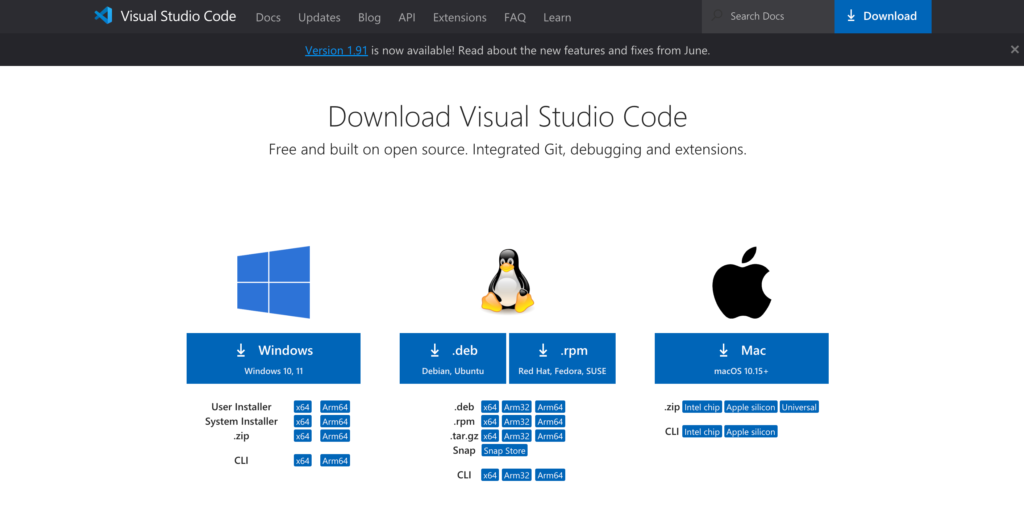
Task: Click the search magnifier icon in Search Docs
Action: coord(718,16)
